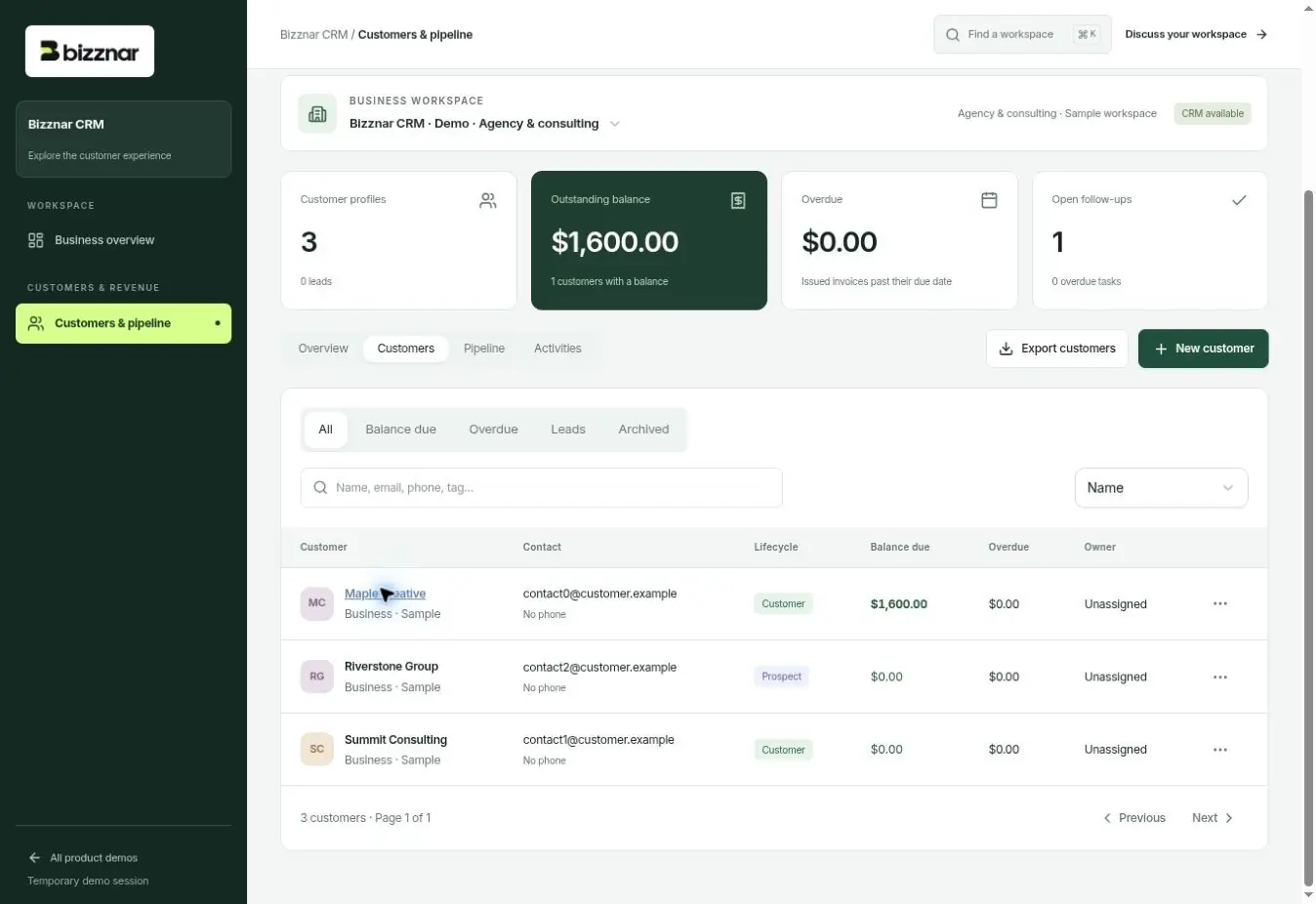Click the customer search input field
Image resolution: width=1316 pixels, height=904 pixels.
click(x=542, y=488)
